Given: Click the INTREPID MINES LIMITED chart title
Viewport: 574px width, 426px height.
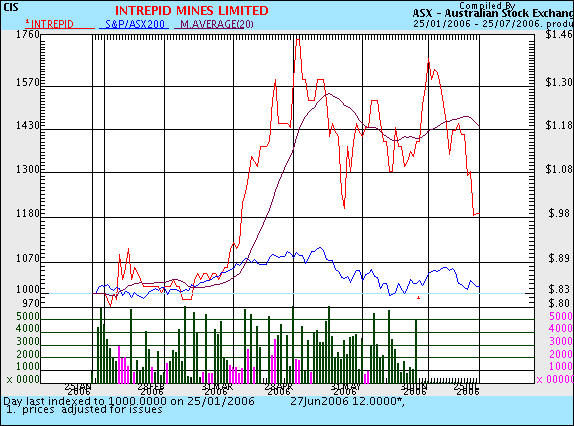Looking at the screenshot, I should click(192, 11).
